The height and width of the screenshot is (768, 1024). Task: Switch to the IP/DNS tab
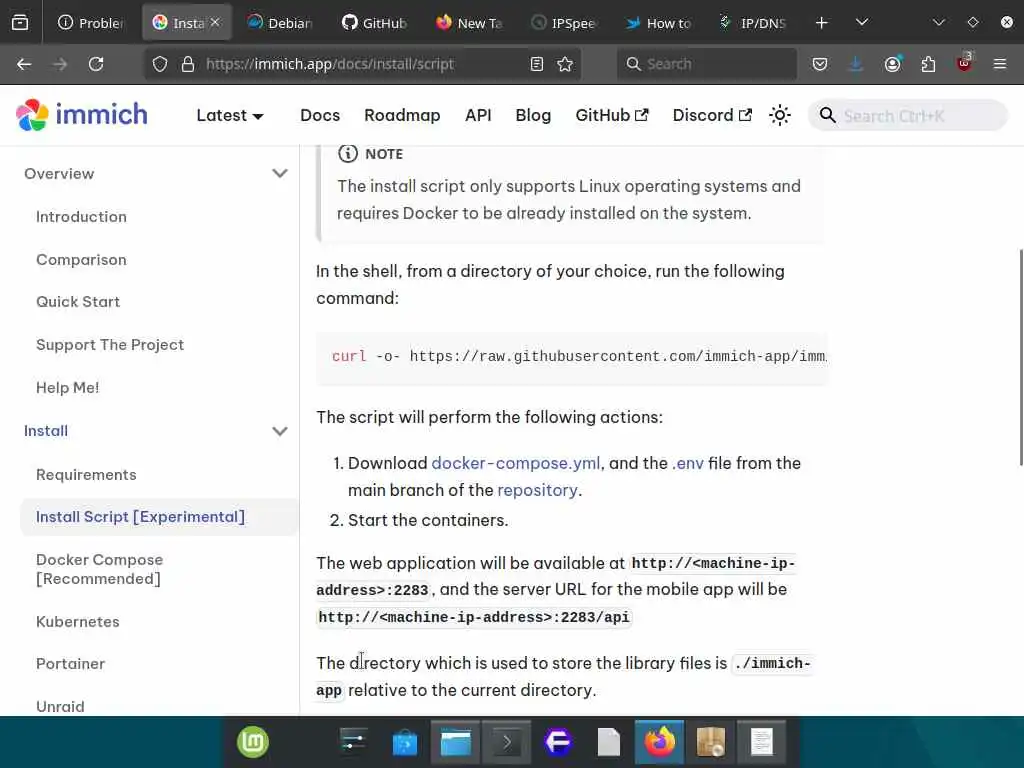(752, 23)
